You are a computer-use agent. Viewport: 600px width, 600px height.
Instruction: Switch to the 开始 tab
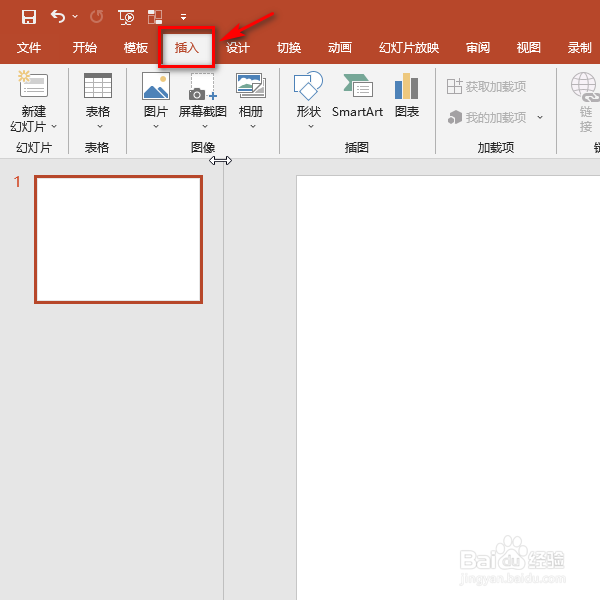(x=85, y=48)
